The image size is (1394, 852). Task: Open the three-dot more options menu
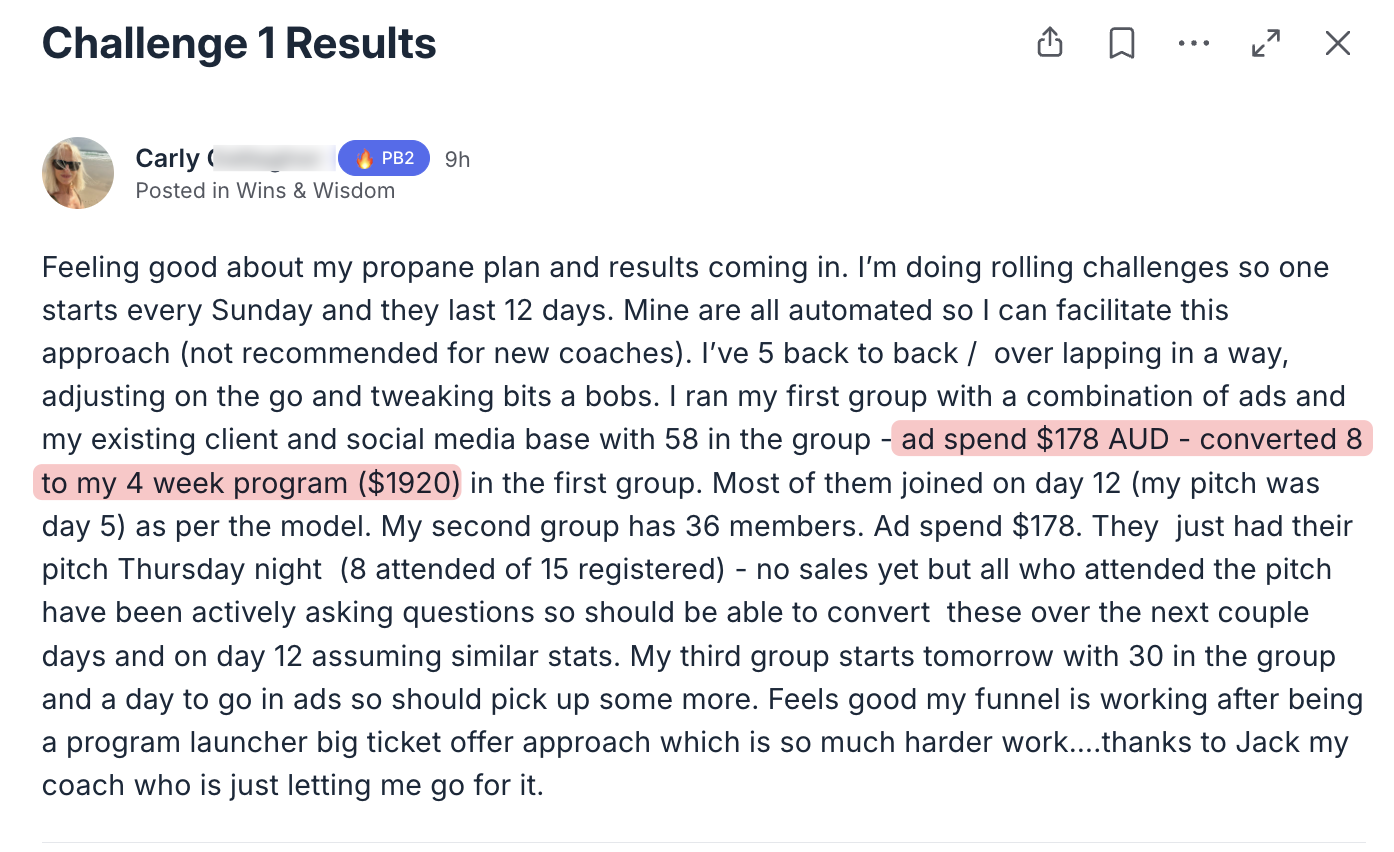tap(1194, 43)
